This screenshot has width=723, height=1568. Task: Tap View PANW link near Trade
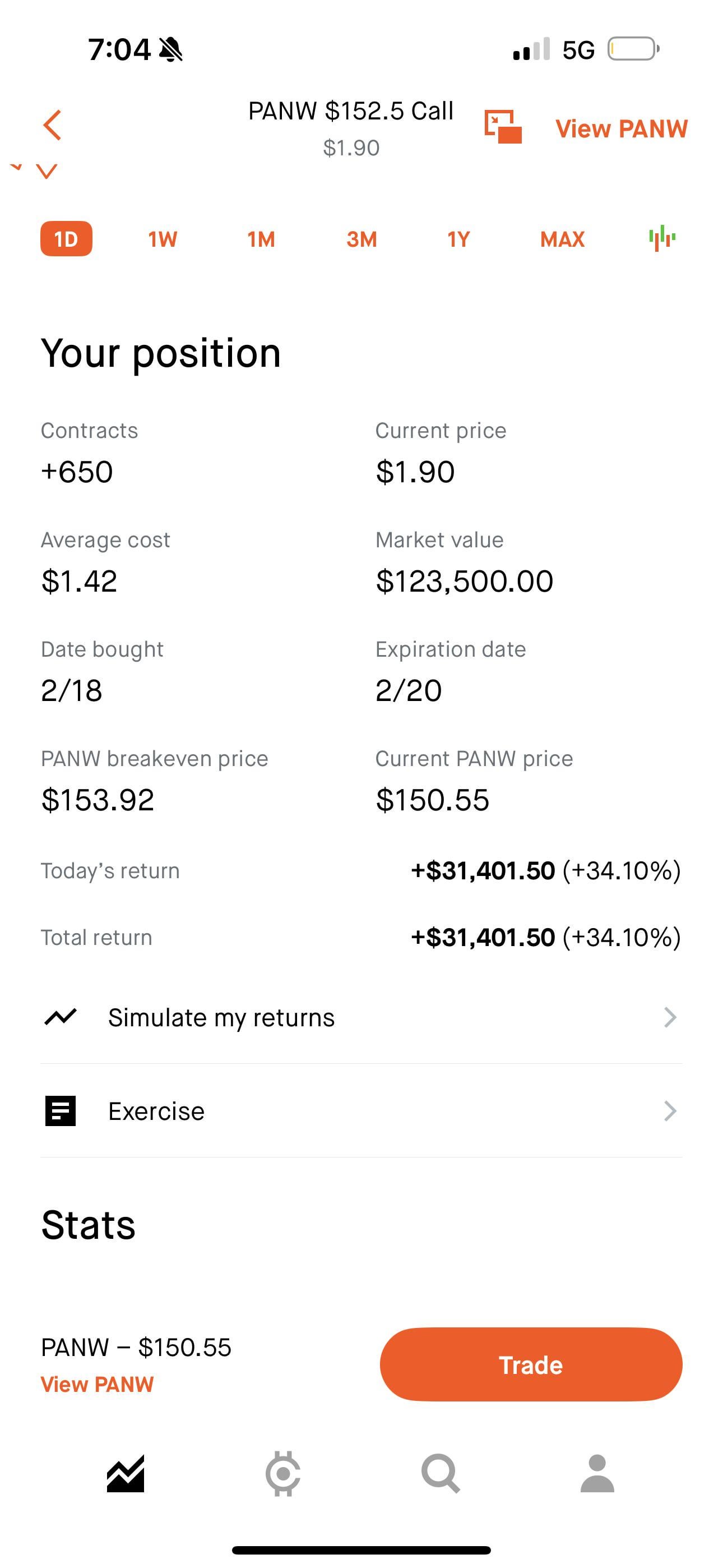pyautogui.click(x=97, y=1384)
